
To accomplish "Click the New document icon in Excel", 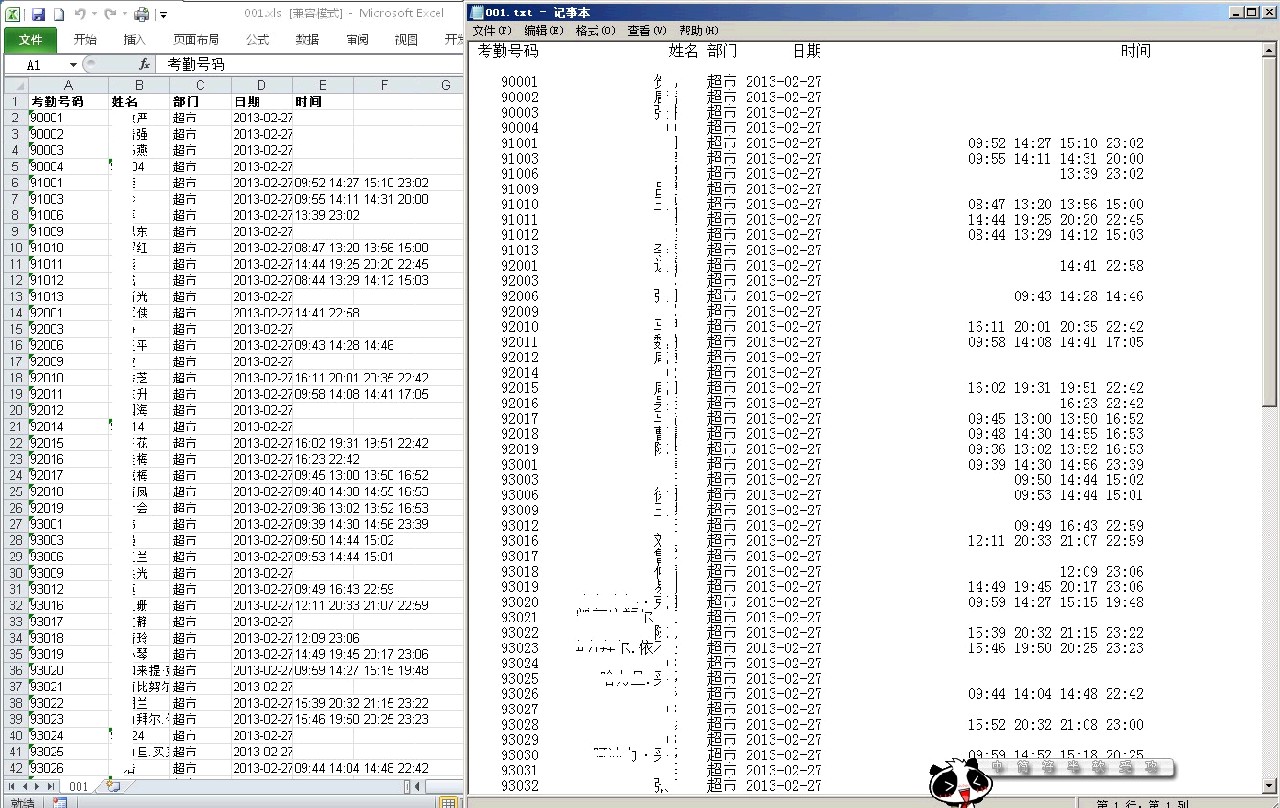I will (59, 14).
